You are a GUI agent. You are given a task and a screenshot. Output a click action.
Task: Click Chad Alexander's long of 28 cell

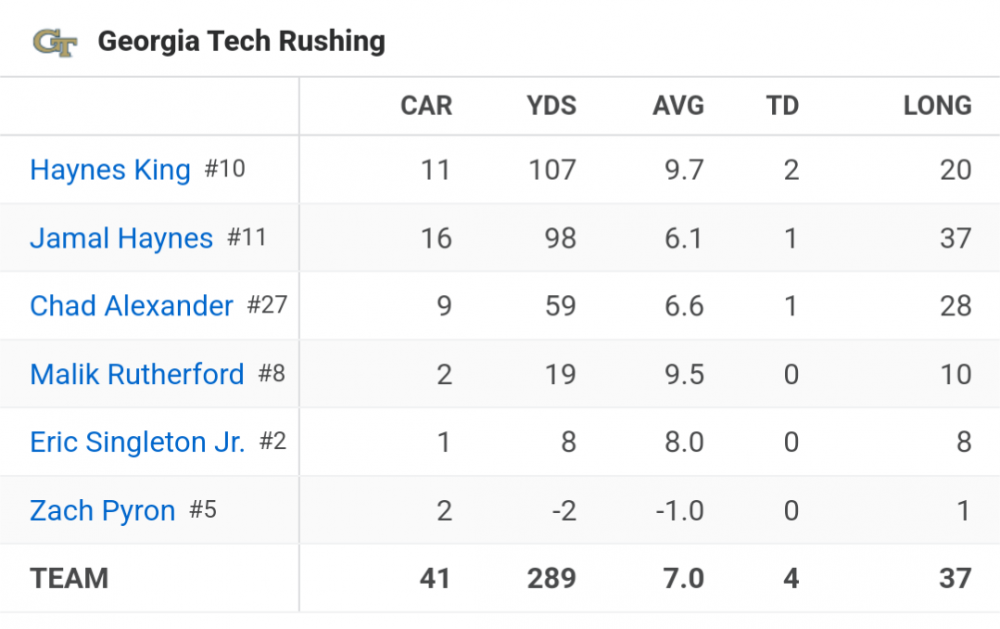coord(955,306)
